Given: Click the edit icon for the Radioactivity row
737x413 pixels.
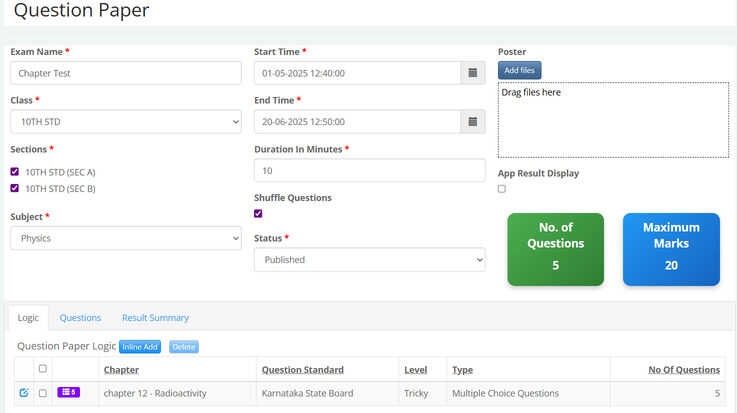Looking at the screenshot, I should click(24, 393).
